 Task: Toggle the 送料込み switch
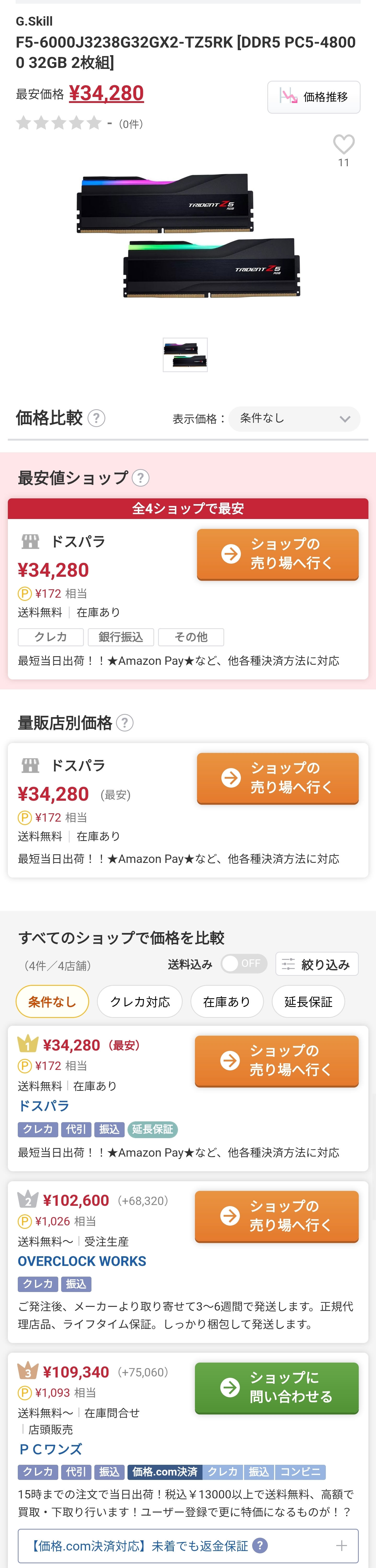[243, 963]
